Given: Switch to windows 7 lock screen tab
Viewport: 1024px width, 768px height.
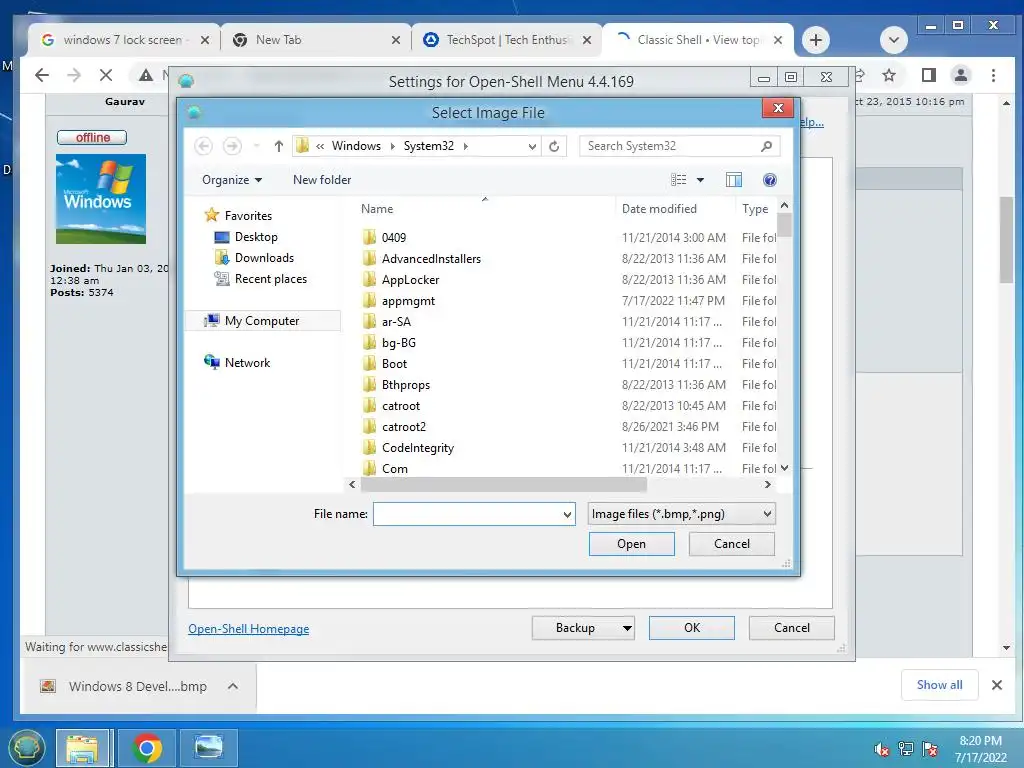Looking at the screenshot, I should click(x=123, y=40).
